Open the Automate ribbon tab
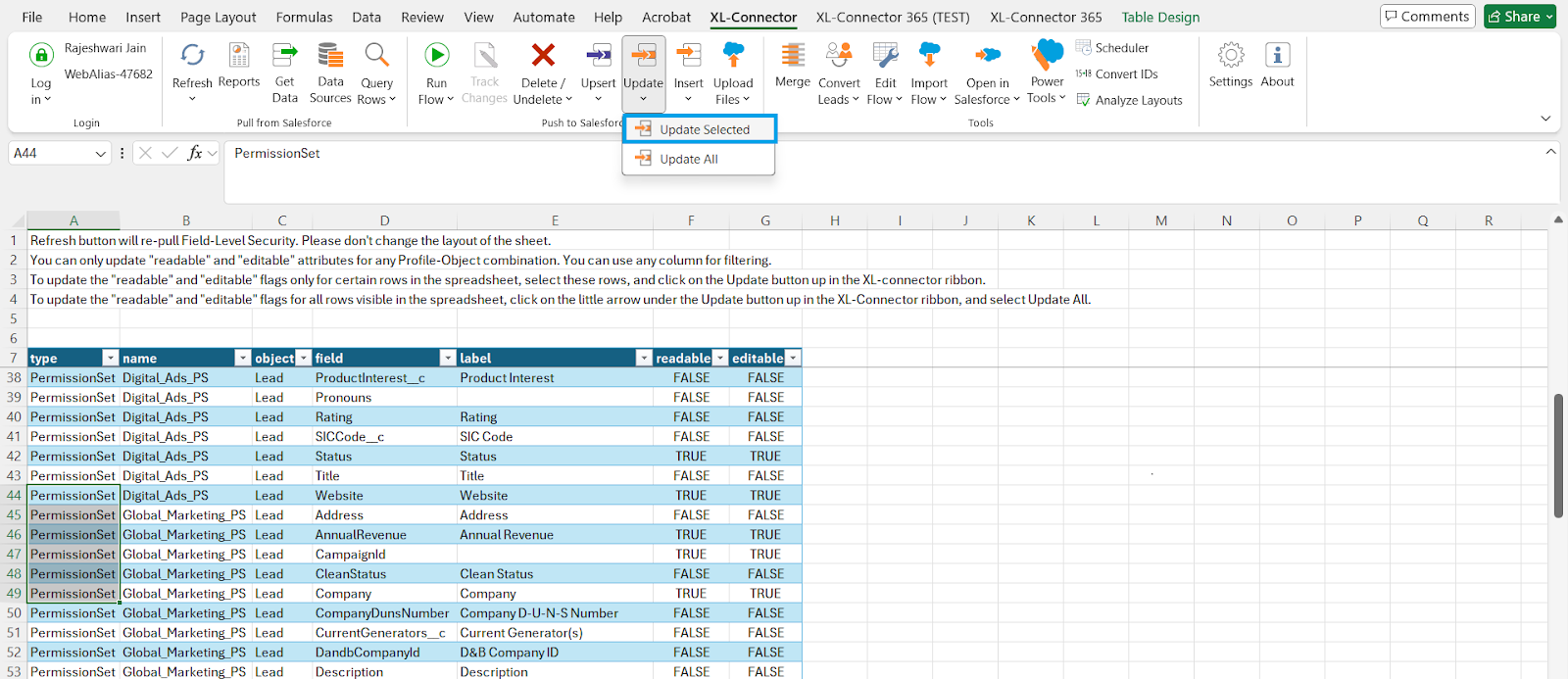 pyautogui.click(x=544, y=17)
